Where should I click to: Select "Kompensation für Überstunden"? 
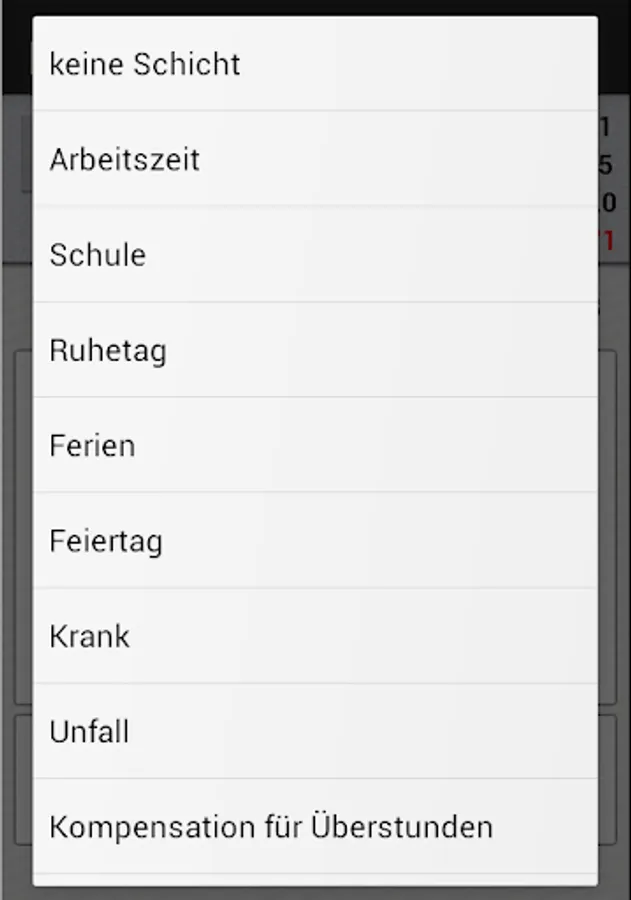(x=315, y=827)
